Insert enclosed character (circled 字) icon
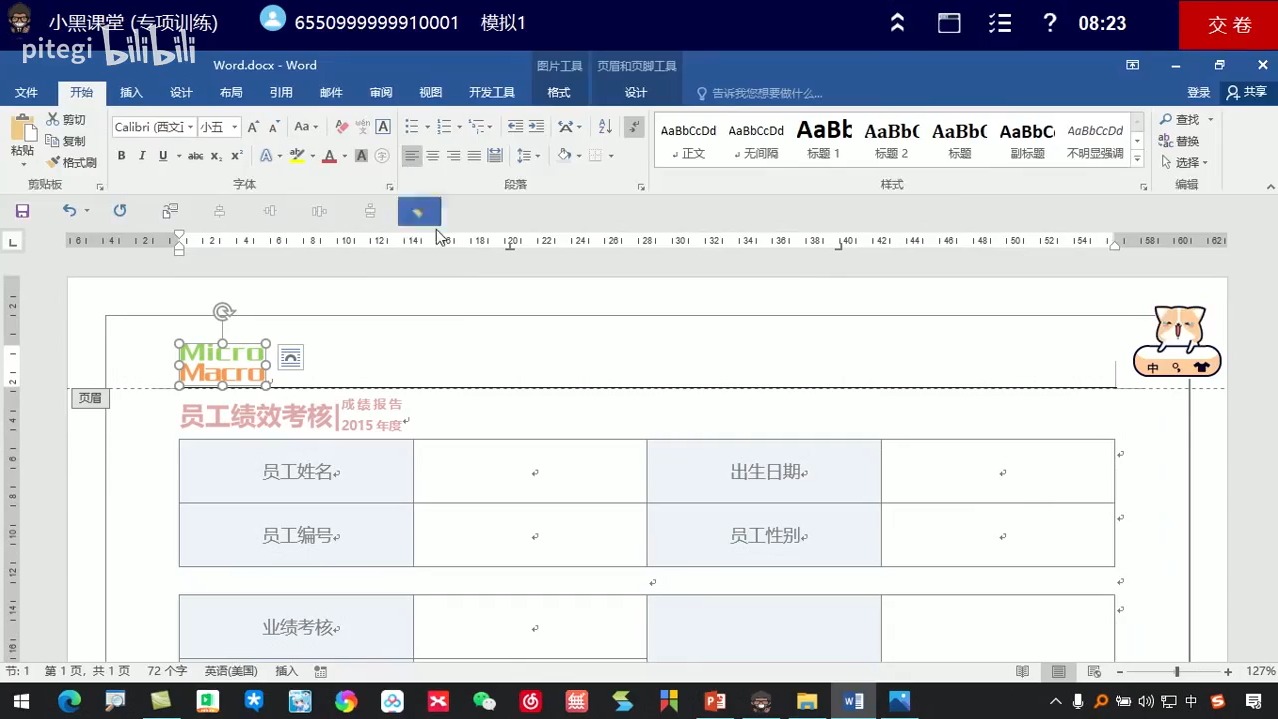 coord(382,156)
